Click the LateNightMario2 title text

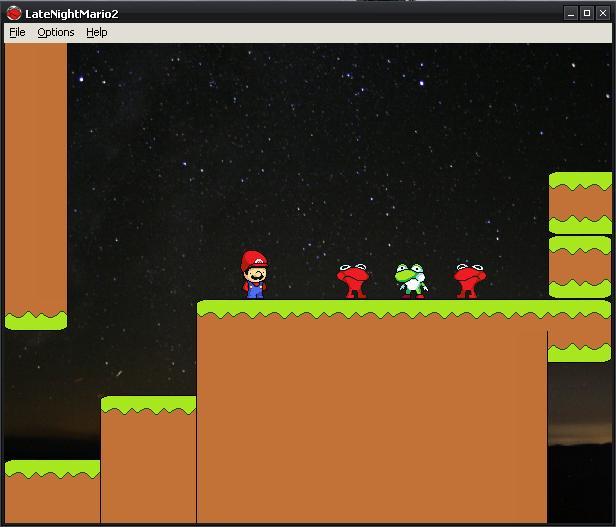pos(72,14)
